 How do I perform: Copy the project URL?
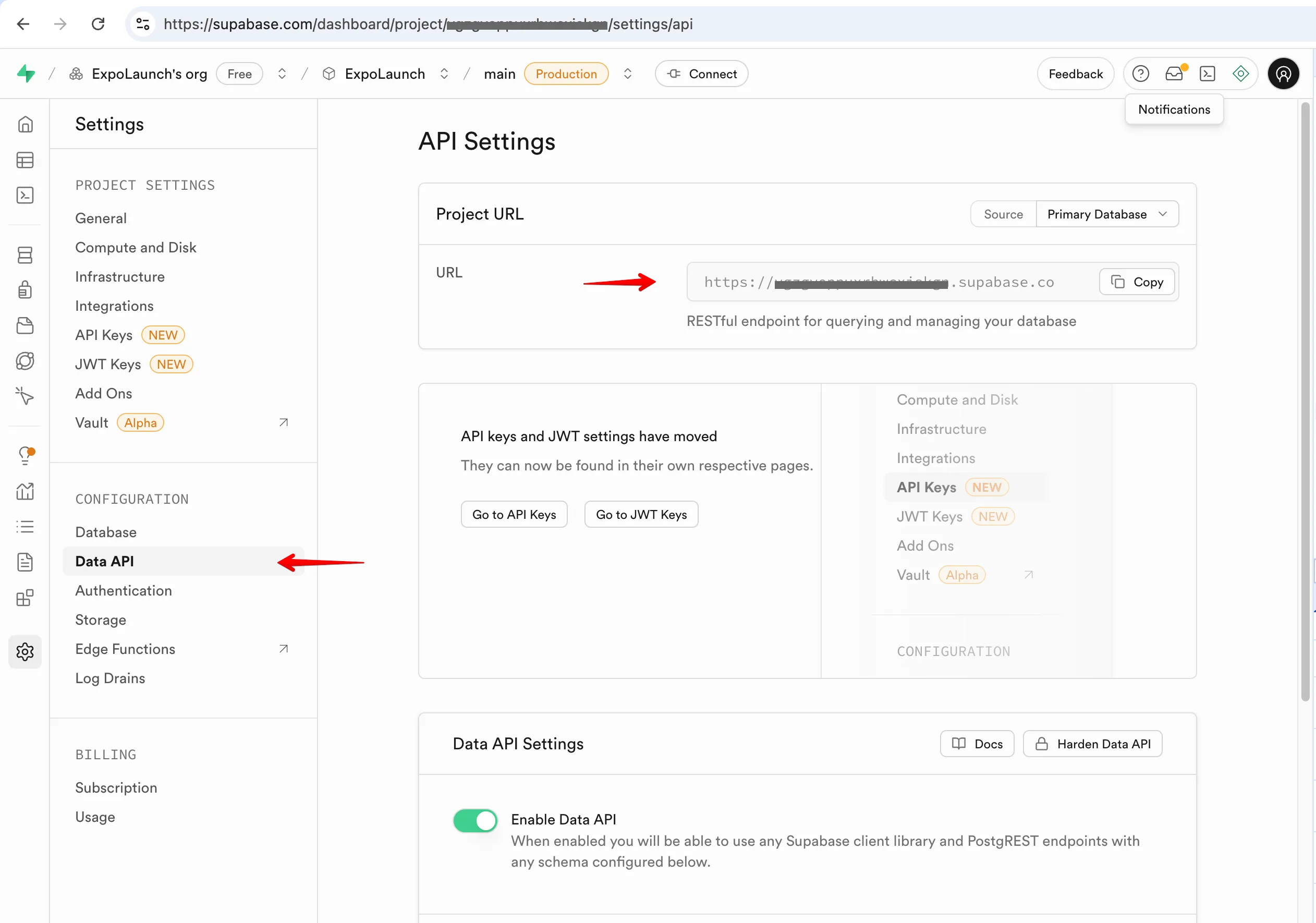click(x=1137, y=282)
